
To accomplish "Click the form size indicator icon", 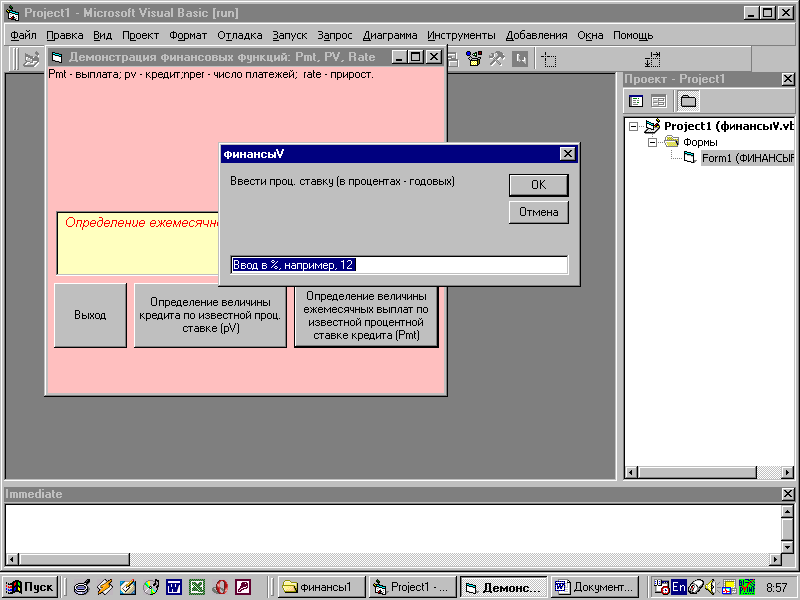I will click(653, 60).
